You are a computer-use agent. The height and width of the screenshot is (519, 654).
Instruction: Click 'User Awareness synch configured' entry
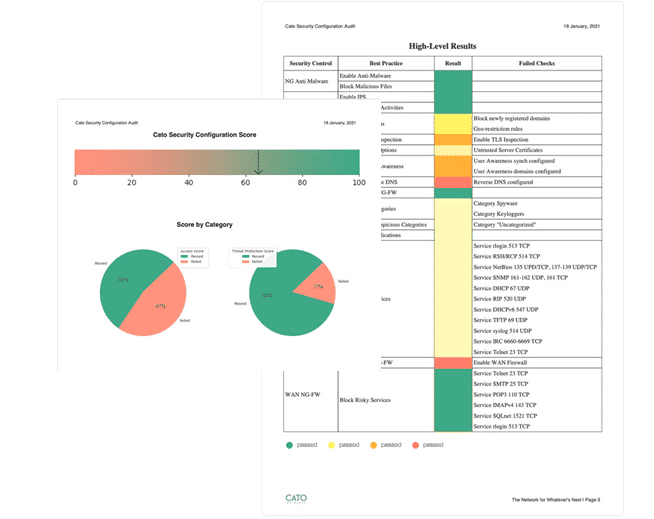(x=514, y=161)
